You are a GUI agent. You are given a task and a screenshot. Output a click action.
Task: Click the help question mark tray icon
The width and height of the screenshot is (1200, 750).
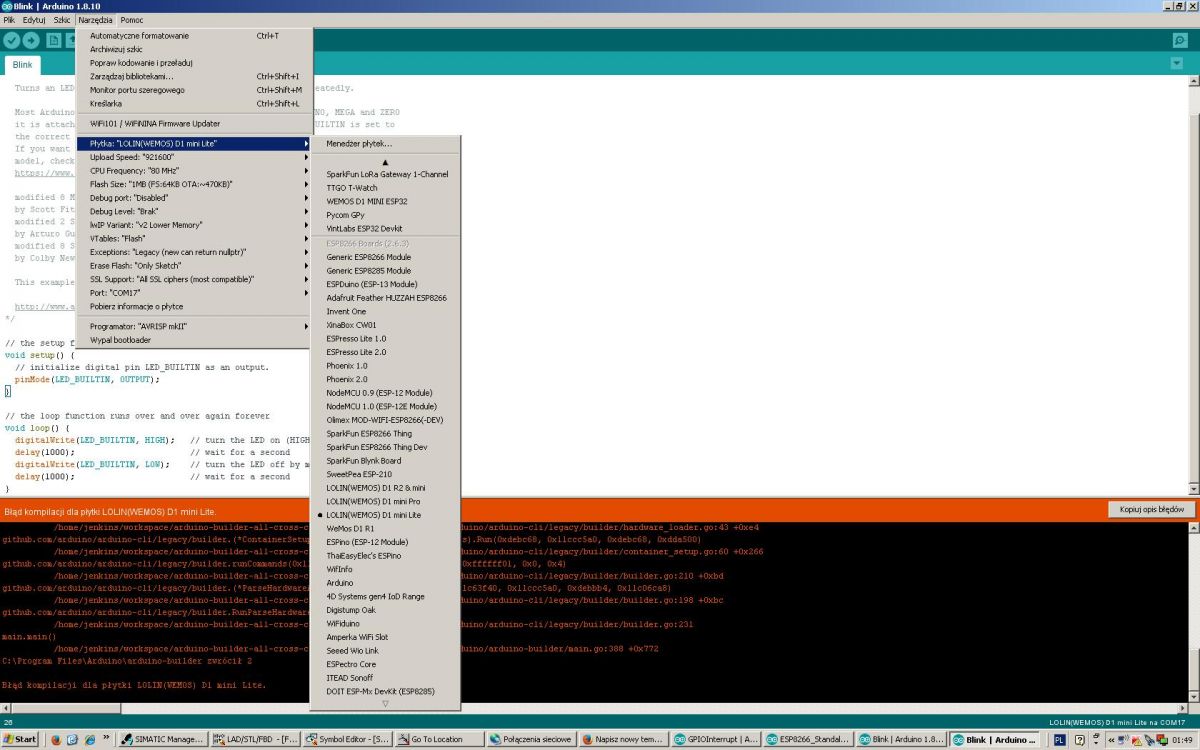point(1080,740)
